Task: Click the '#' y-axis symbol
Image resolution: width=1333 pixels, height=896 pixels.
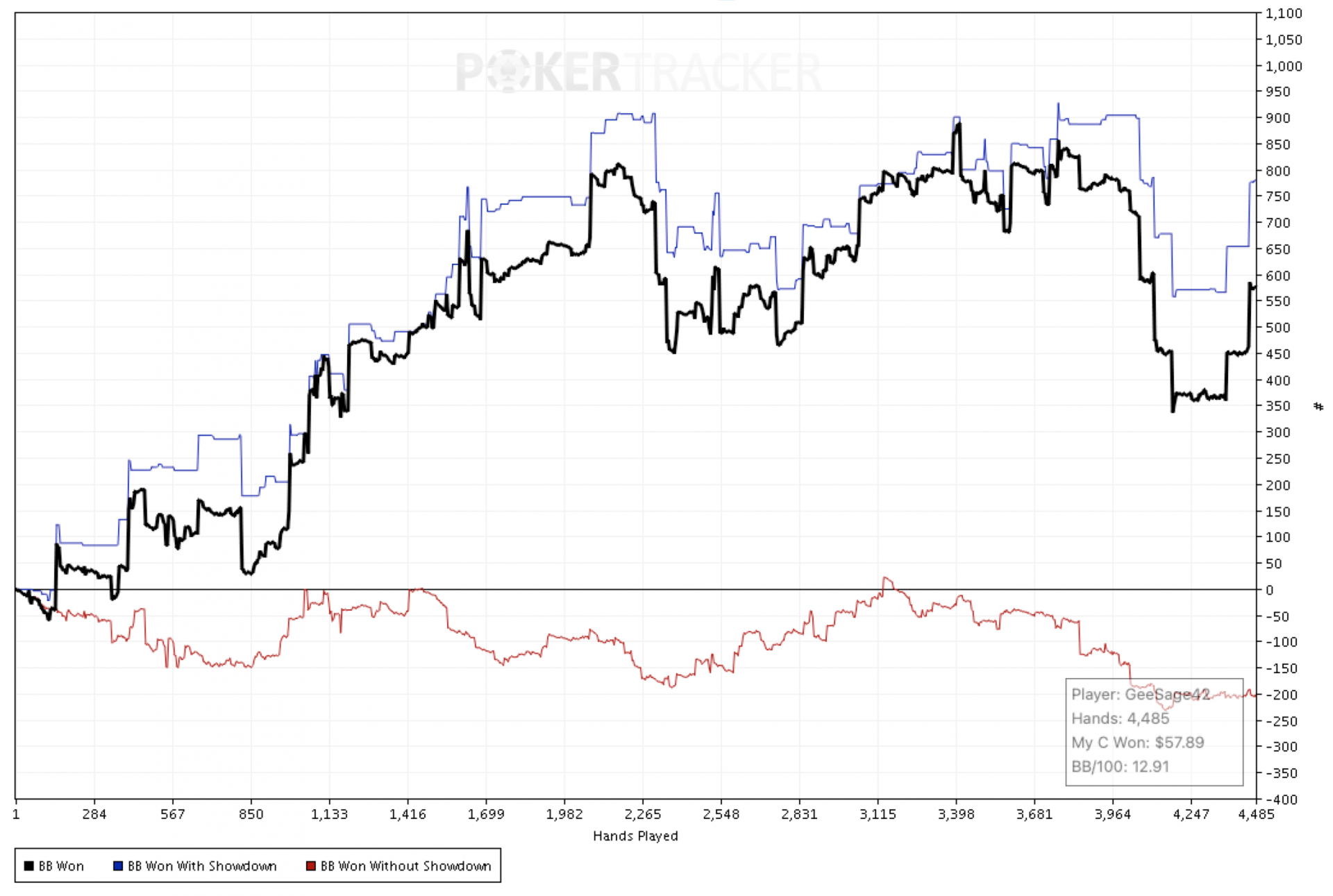Action: tap(1318, 406)
